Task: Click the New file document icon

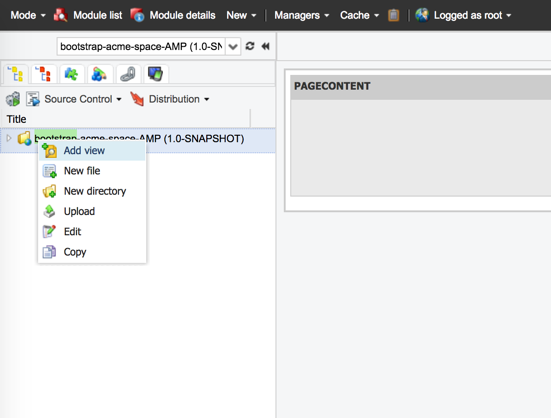Action: pos(50,171)
